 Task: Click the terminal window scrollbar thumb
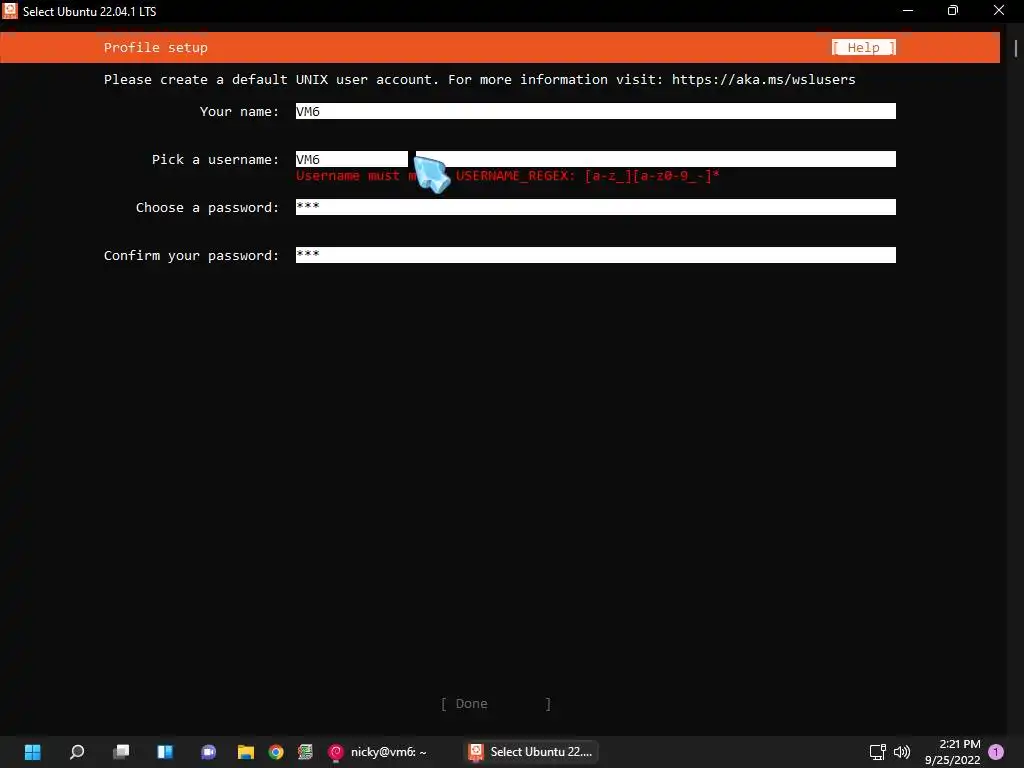pos(1016,48)
